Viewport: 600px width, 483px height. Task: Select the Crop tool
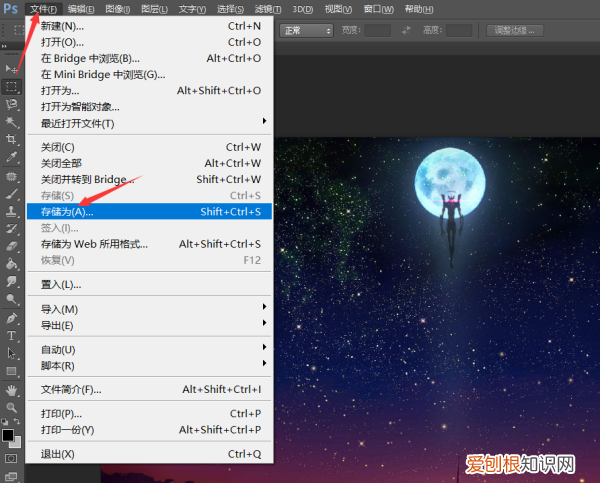tap(12, 140)
